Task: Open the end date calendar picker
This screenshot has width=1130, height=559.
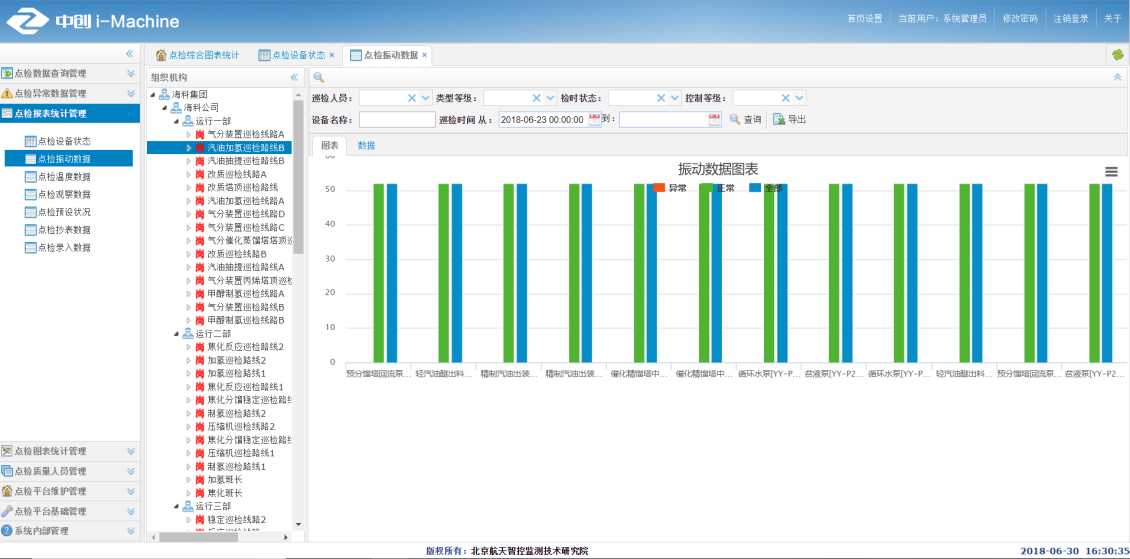Action: coord(714,120)
